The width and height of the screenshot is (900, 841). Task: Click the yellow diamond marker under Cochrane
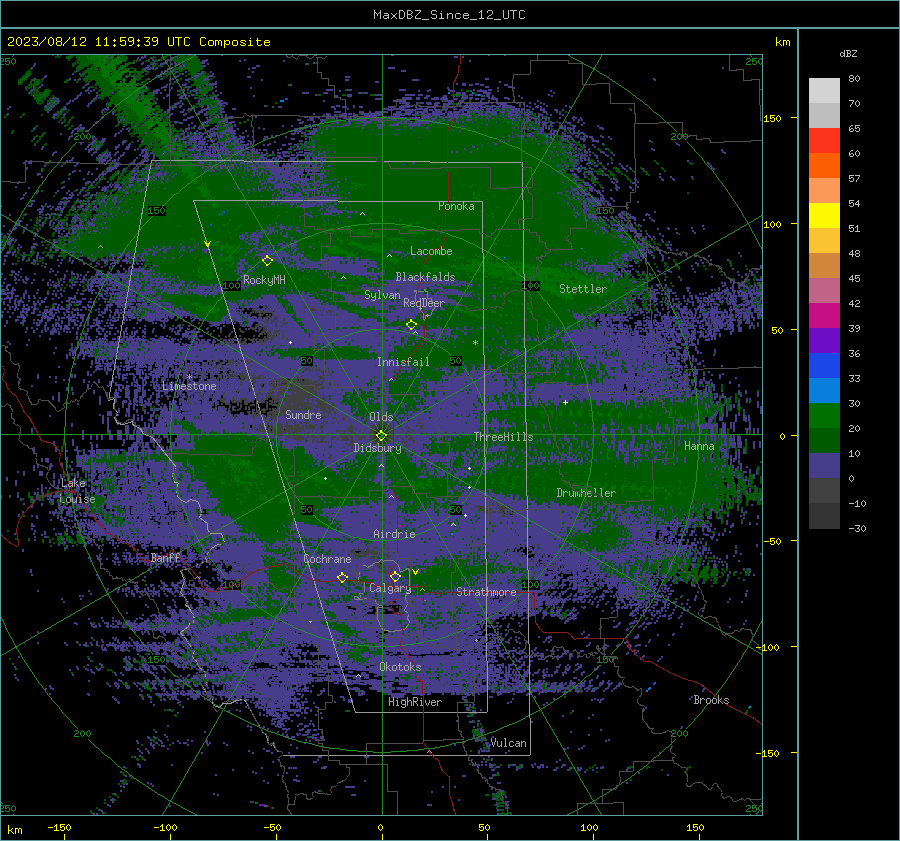tap(342, 577)
